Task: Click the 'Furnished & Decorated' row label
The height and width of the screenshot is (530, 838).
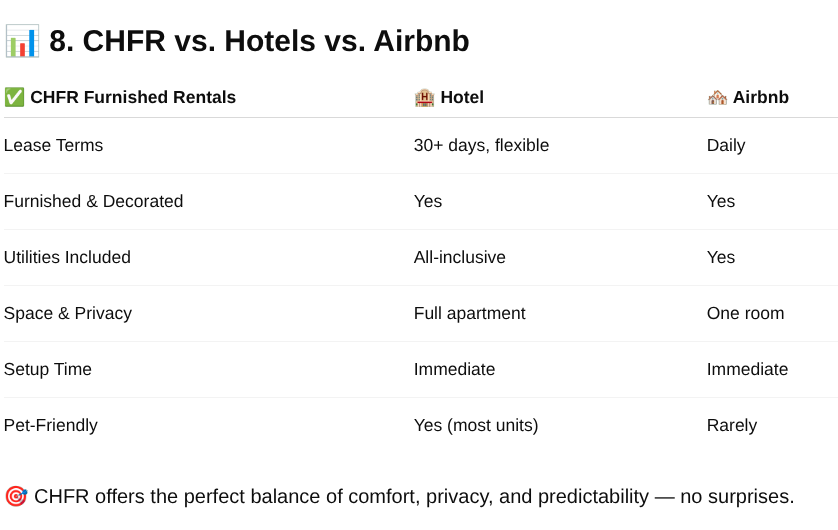Action: [x=94, y=201]
